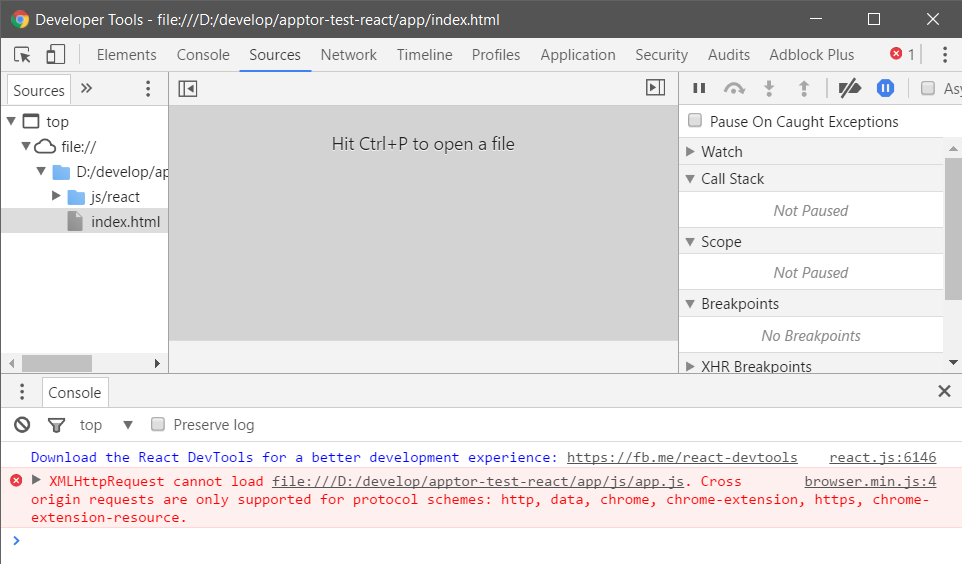964x564 pixels.
Task: Click the file:// cloud origin icon
Action: pos(44,146)
